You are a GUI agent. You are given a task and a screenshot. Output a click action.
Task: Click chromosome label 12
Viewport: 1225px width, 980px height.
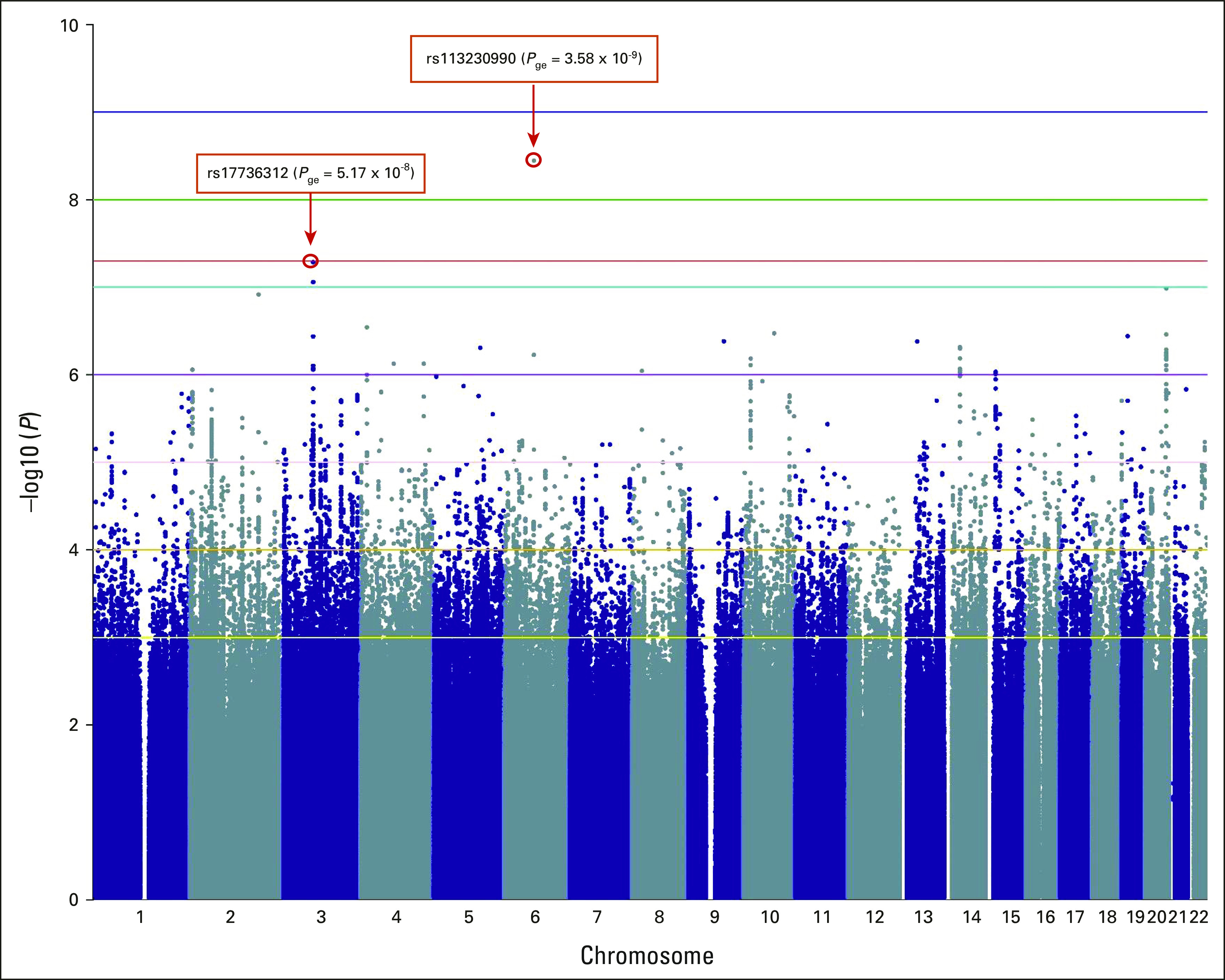point(874,917)
